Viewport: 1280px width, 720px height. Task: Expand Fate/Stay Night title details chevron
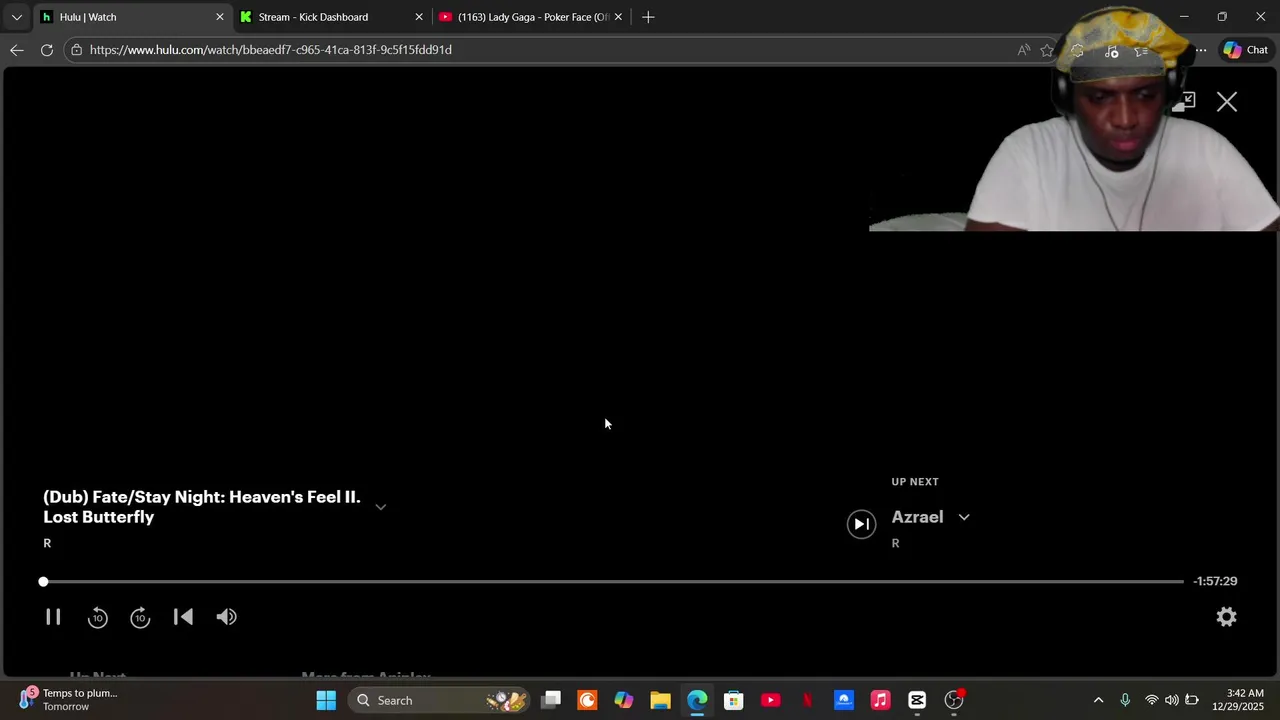coord(380,507)
